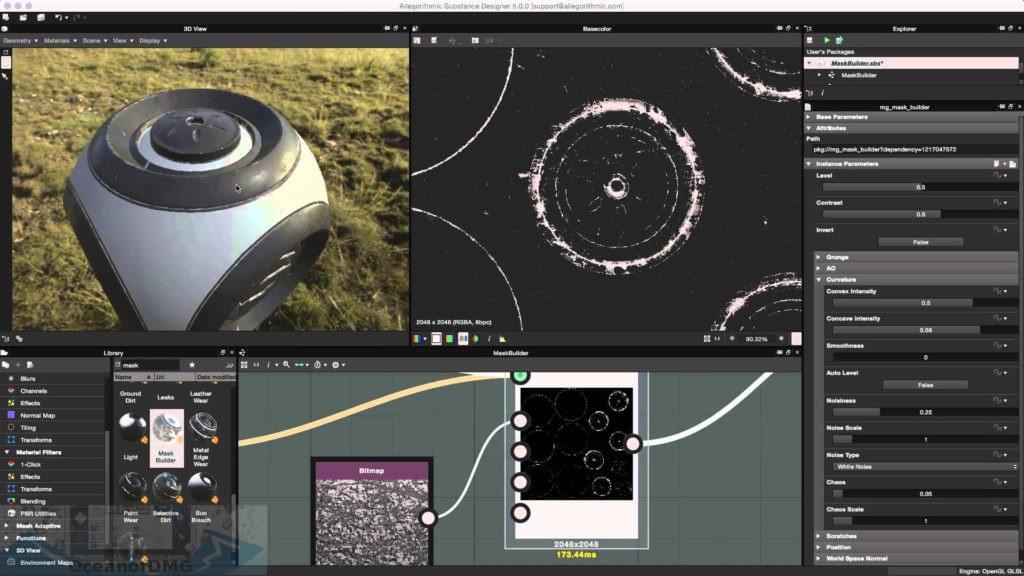1024x576 pixels.
Task: Click the info icon in graph toolbar
Action: point(267,365)
